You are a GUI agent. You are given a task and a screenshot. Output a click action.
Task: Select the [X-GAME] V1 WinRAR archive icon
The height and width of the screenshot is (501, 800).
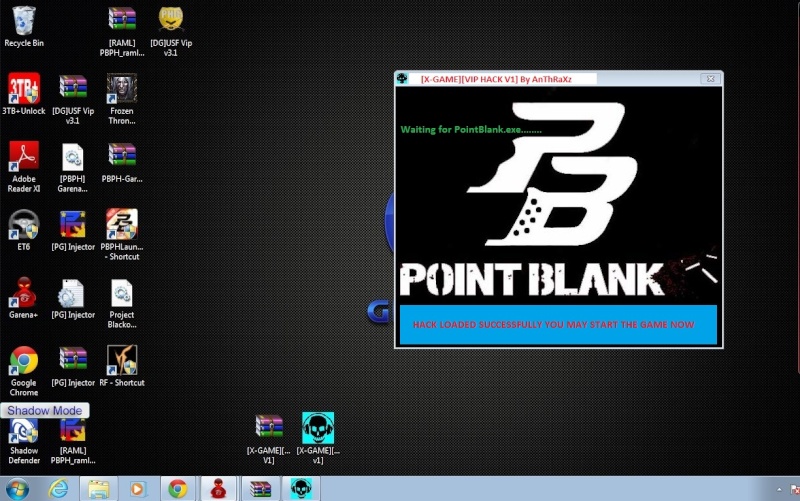(269, 427)
